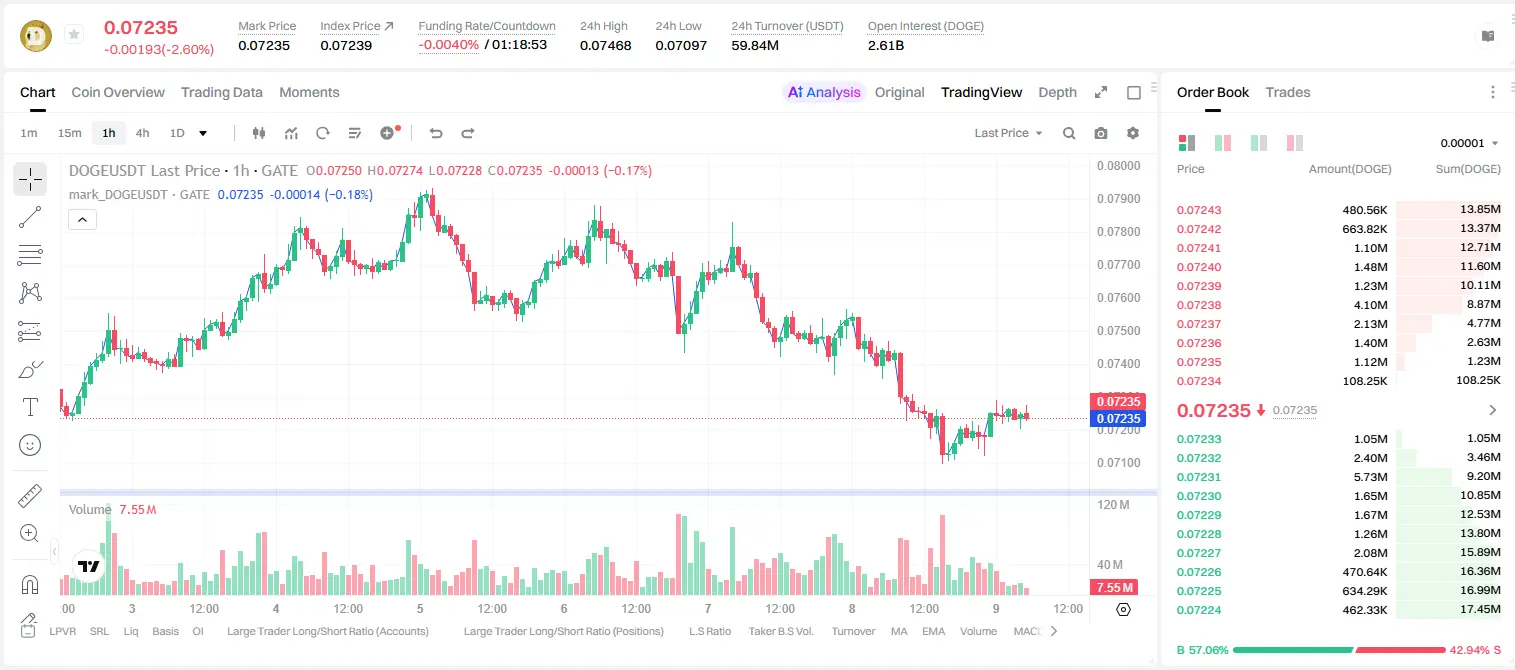This screenshot has height=670, width=1515.
Task: Toggle the square layout checkbox near Depth
Action: 1134,93
